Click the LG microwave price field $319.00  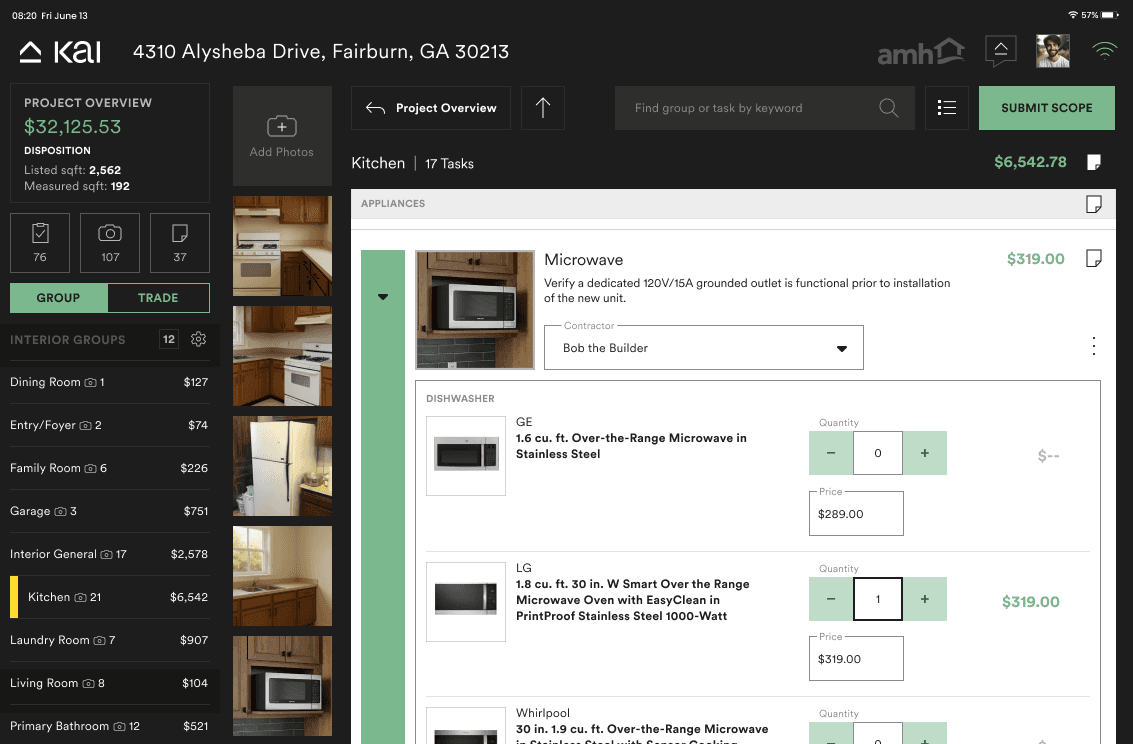[x=856, y=659]
